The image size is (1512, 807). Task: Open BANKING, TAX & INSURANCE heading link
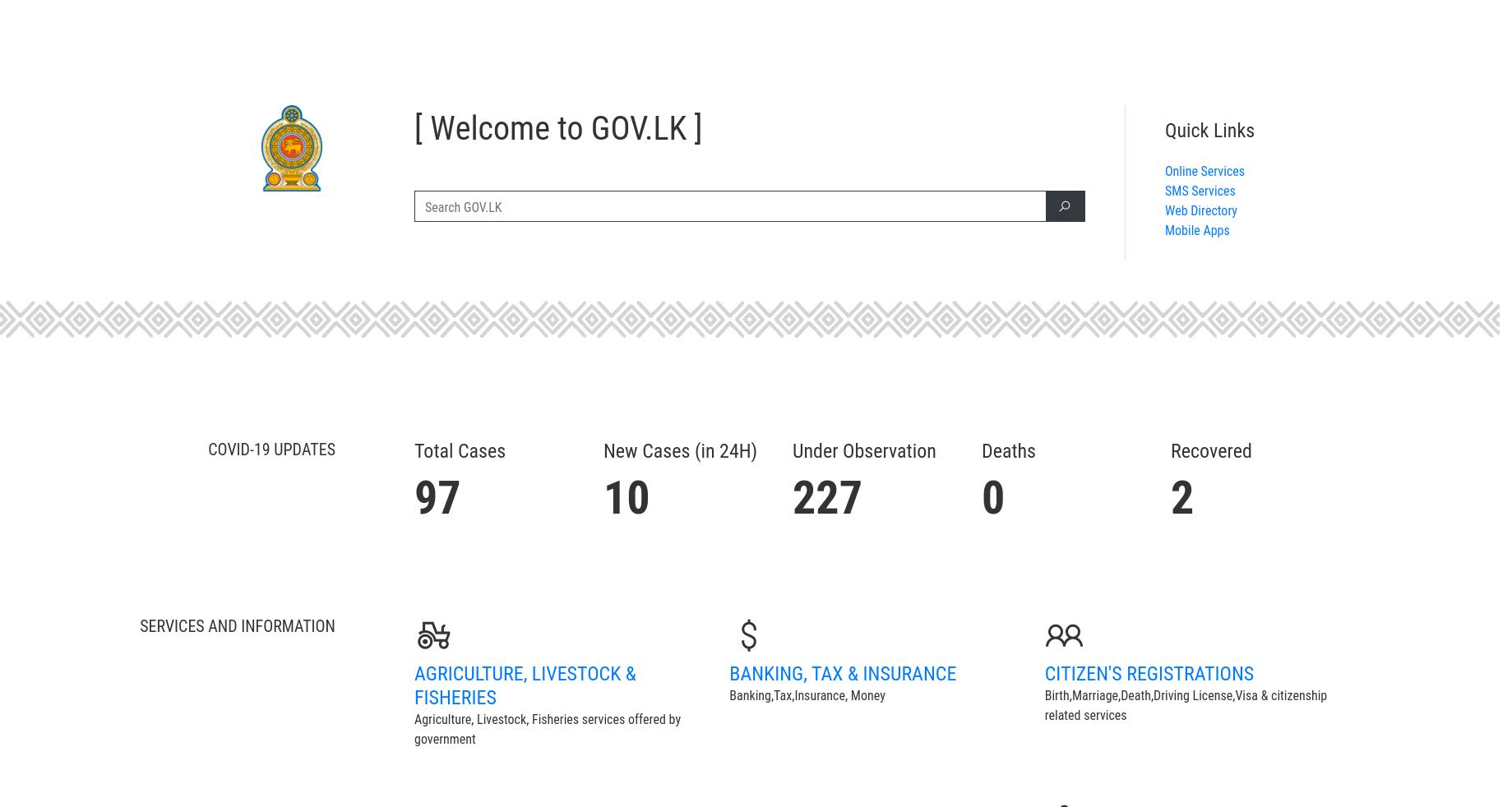843,674
